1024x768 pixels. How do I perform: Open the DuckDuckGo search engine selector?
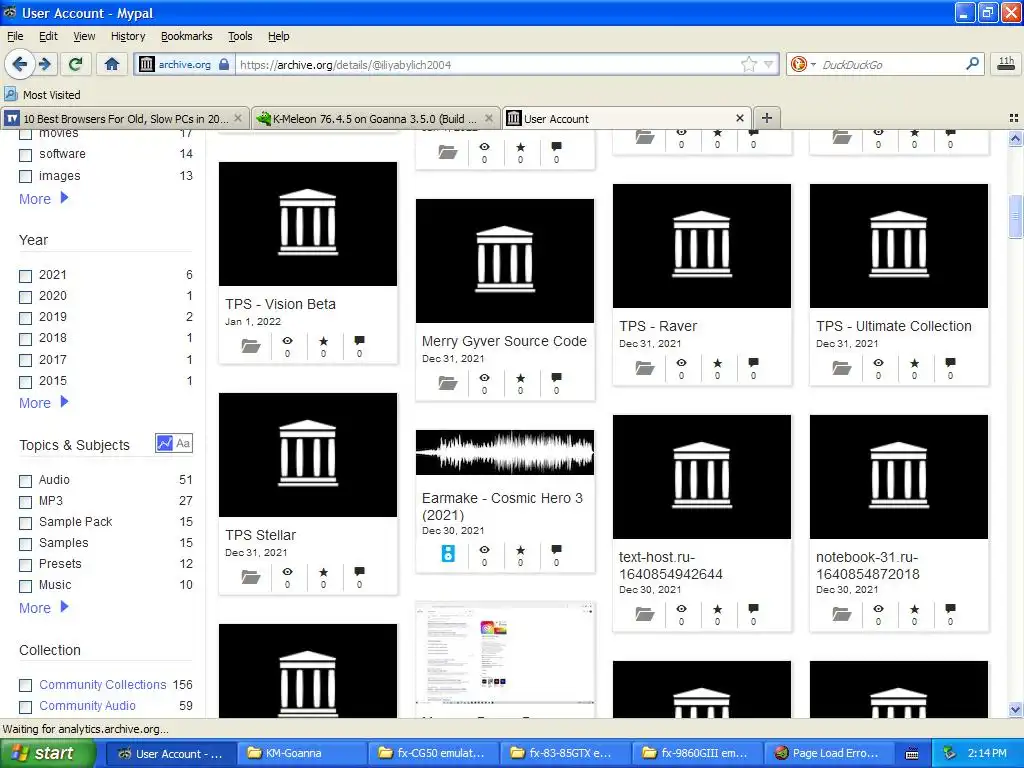tap(802, 64)
